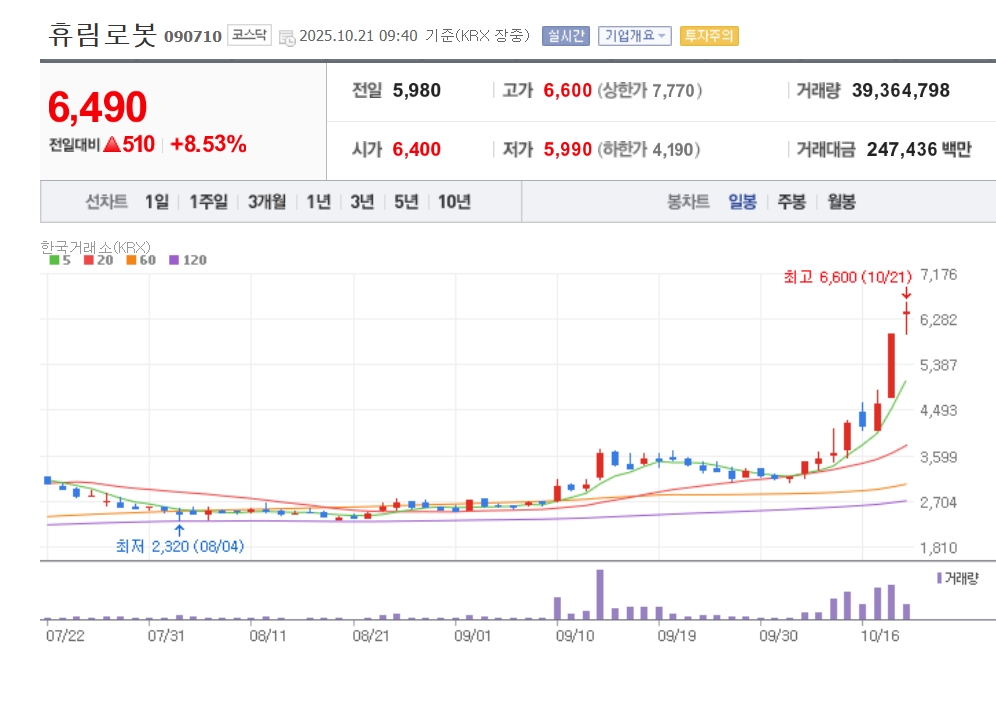Expand the 기업개요 dropdown
The height and width of the screenshot is (701, 996).
click(634, 36)
